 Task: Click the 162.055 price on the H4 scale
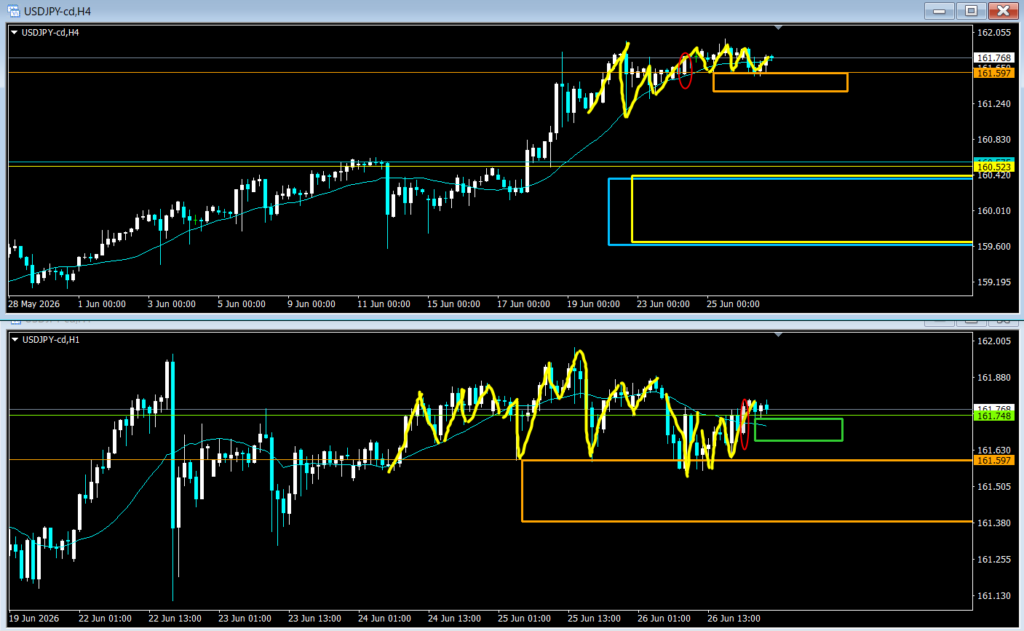(994, 33)
